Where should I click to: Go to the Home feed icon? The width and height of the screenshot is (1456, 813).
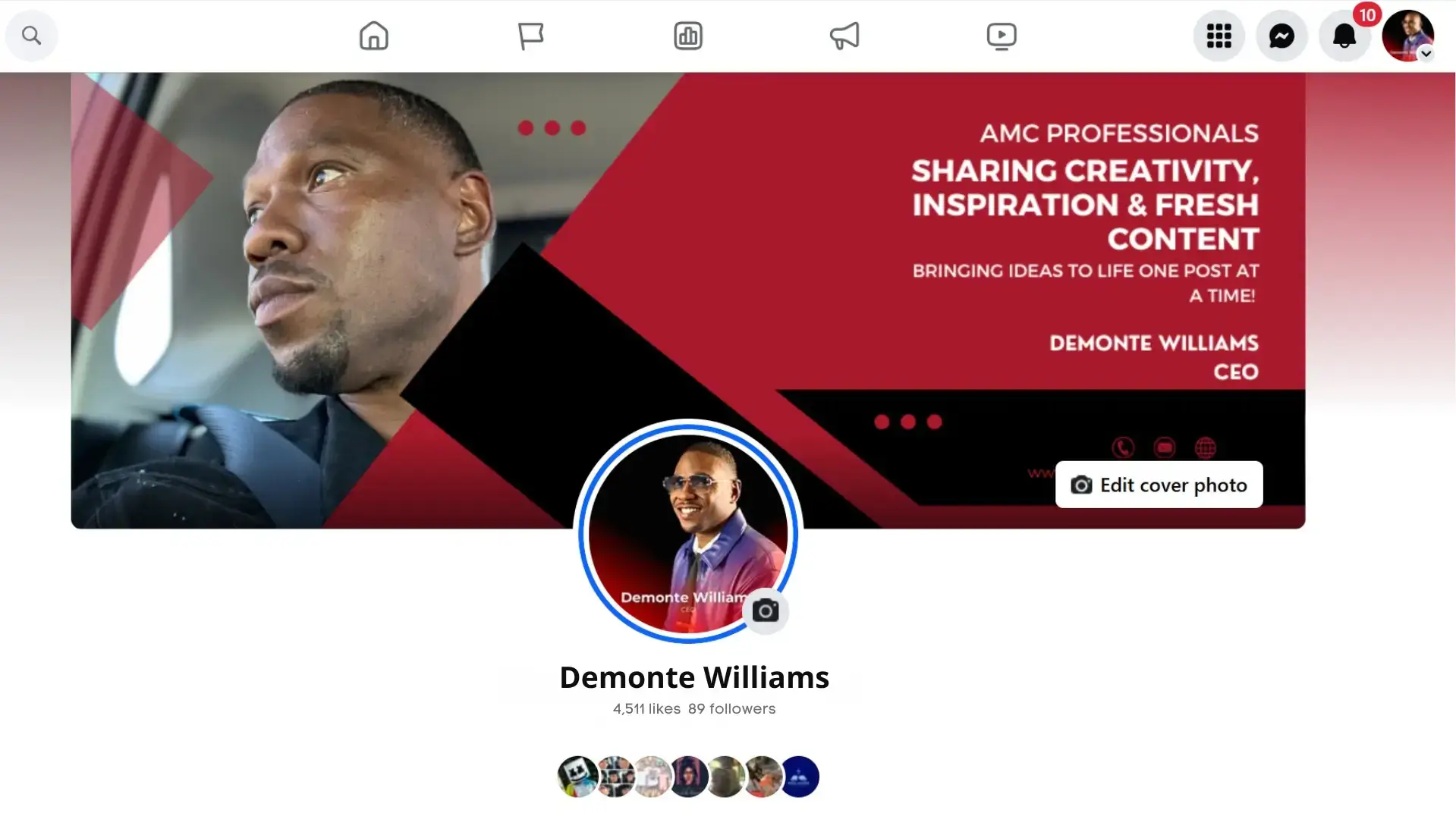coord(373,36)
